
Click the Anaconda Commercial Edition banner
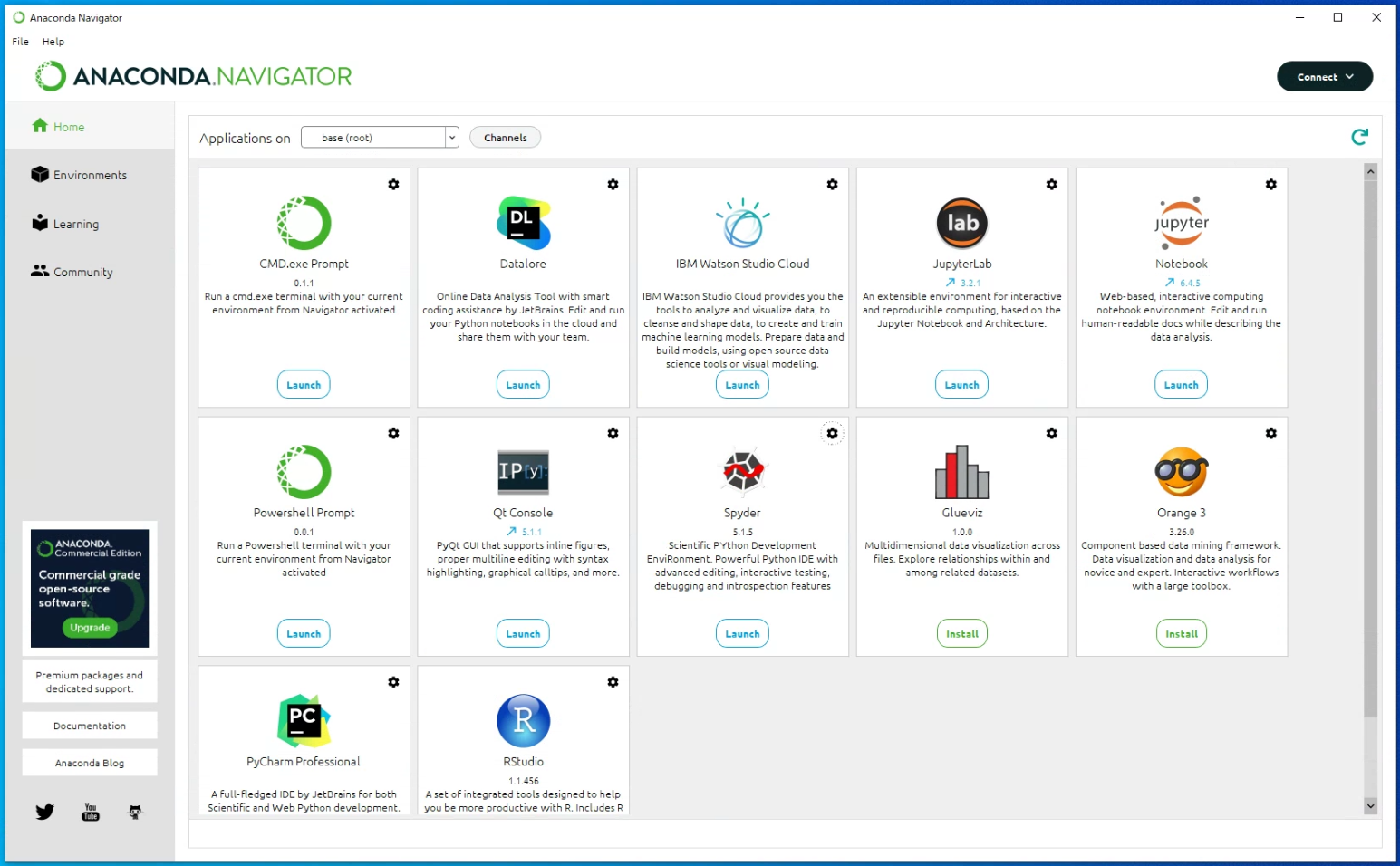point(90,588)
